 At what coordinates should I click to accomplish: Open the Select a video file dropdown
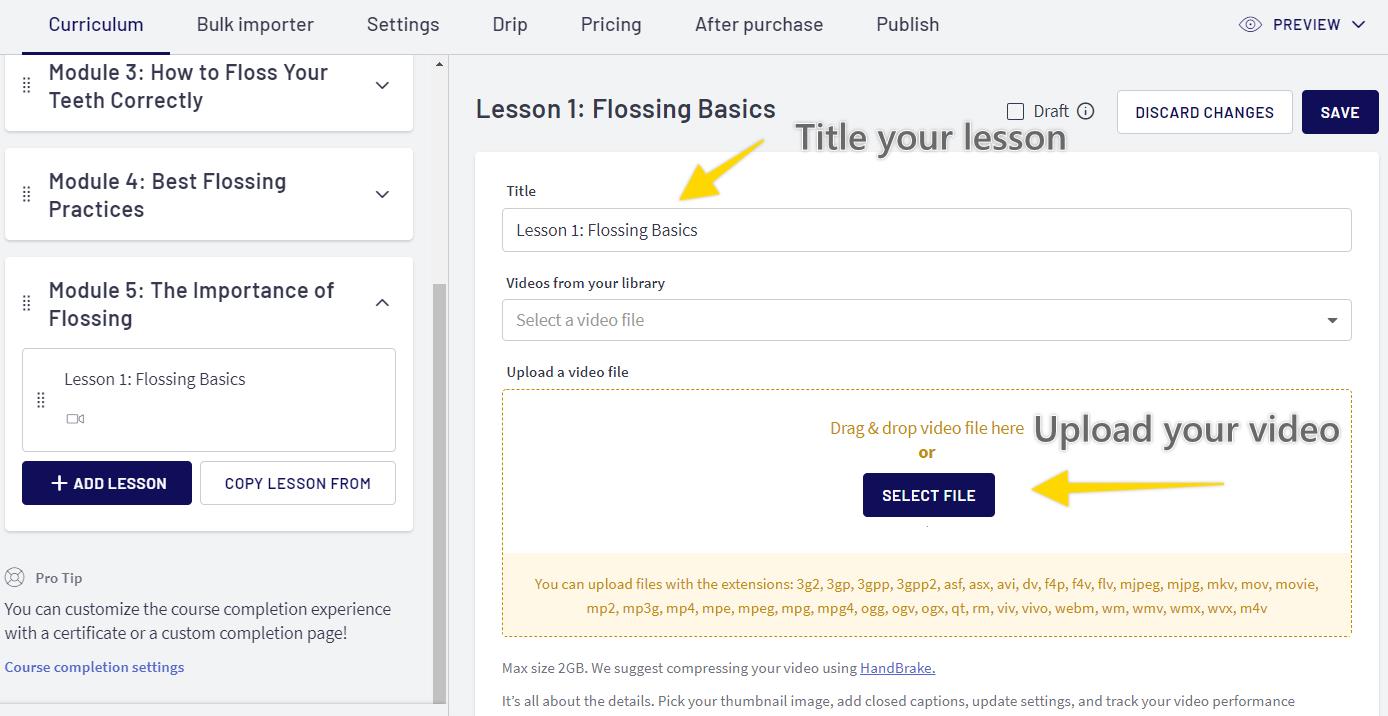point(926,320)
